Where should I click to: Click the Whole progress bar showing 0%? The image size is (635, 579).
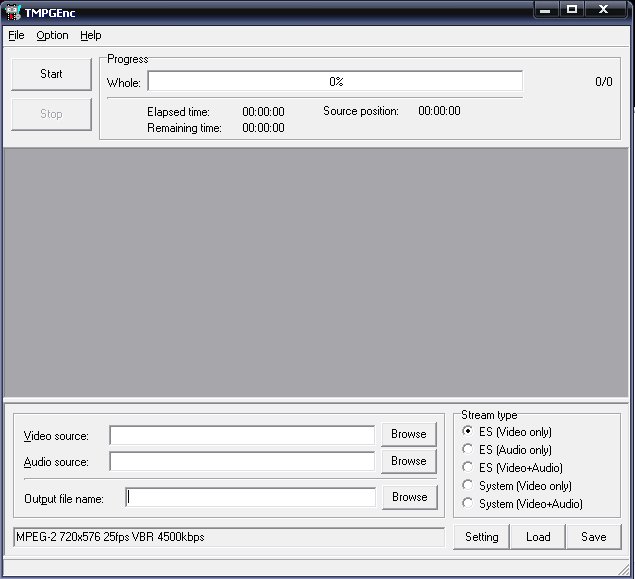coord(335,81)
